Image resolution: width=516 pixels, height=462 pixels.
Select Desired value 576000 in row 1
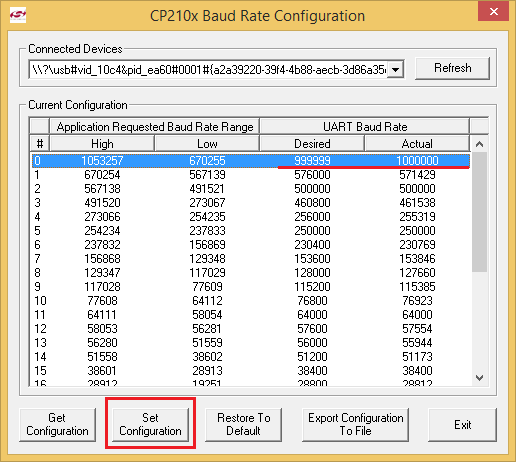[x=312, y=175]
